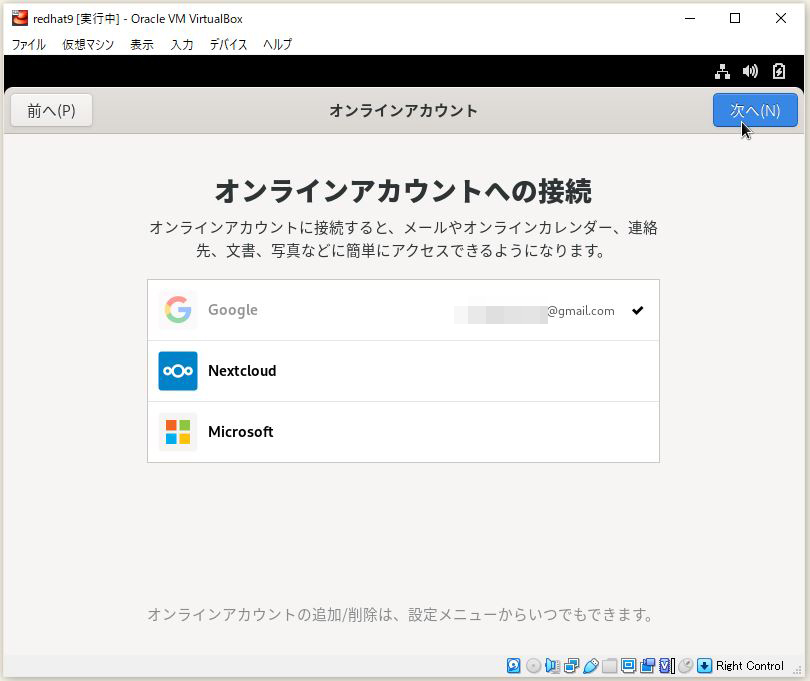Close the redhat9 VirtualBox window
The image size is (810, 681).
781,18
